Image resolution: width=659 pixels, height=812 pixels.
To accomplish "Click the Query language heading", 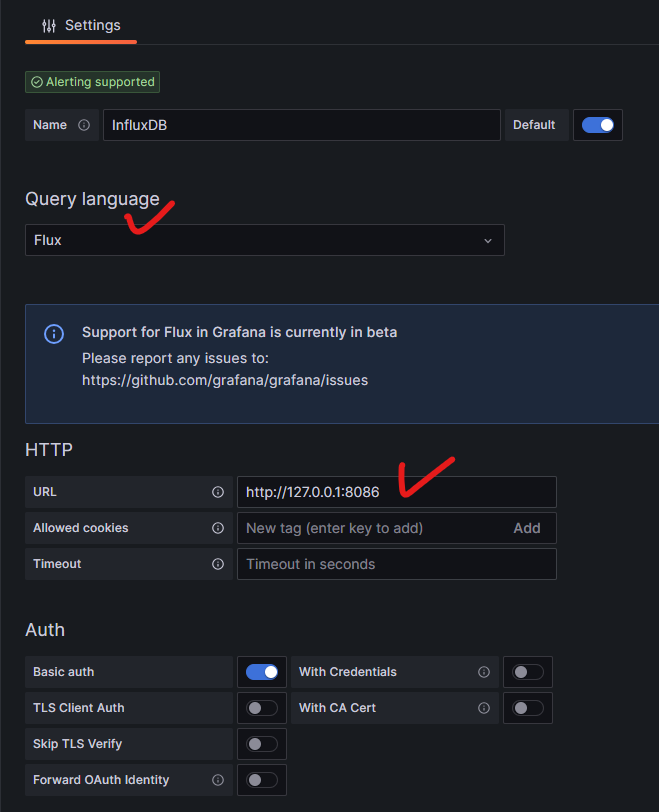I will (92, 199).
